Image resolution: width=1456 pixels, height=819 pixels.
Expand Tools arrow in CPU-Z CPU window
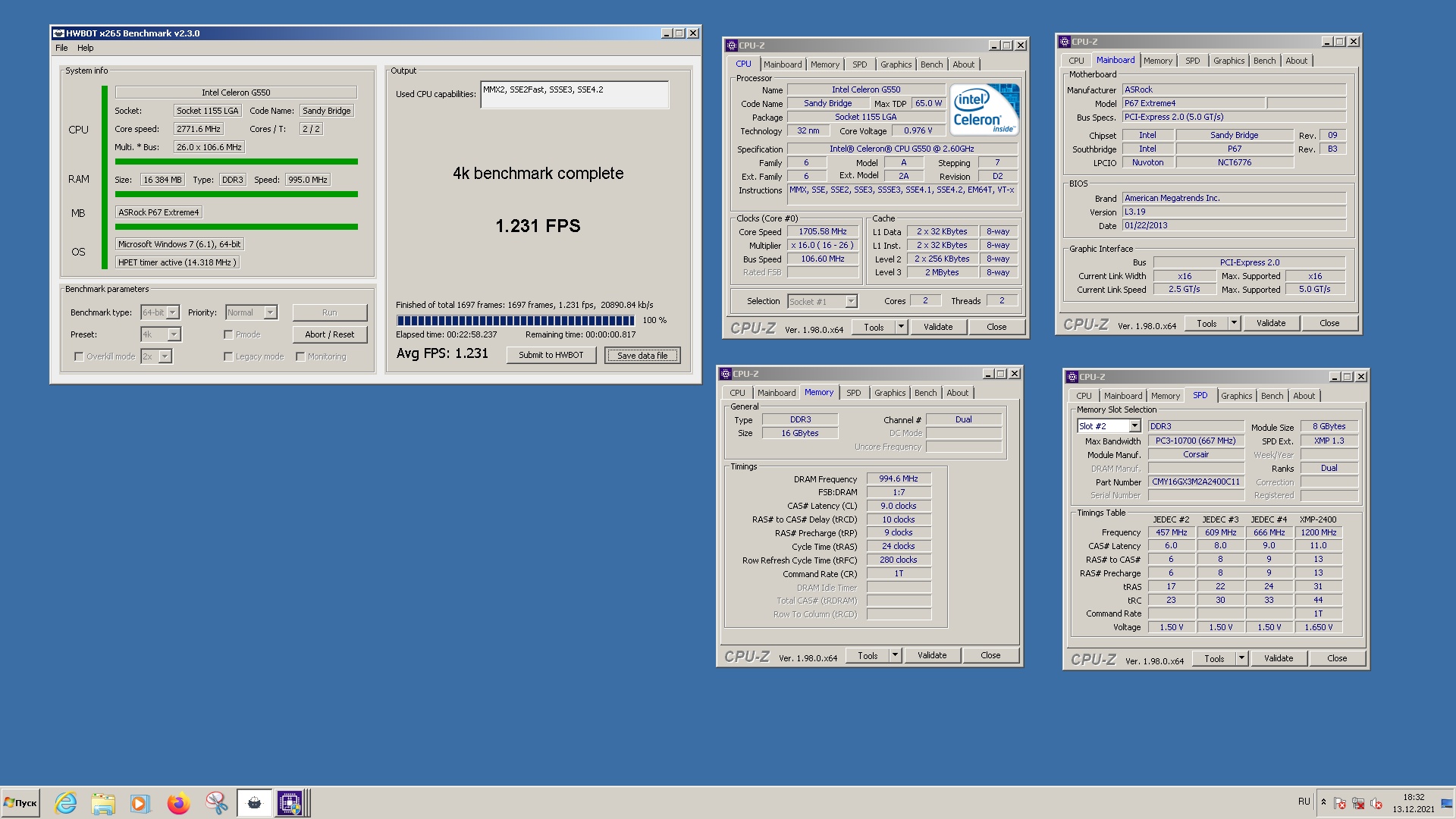[901, 327]
